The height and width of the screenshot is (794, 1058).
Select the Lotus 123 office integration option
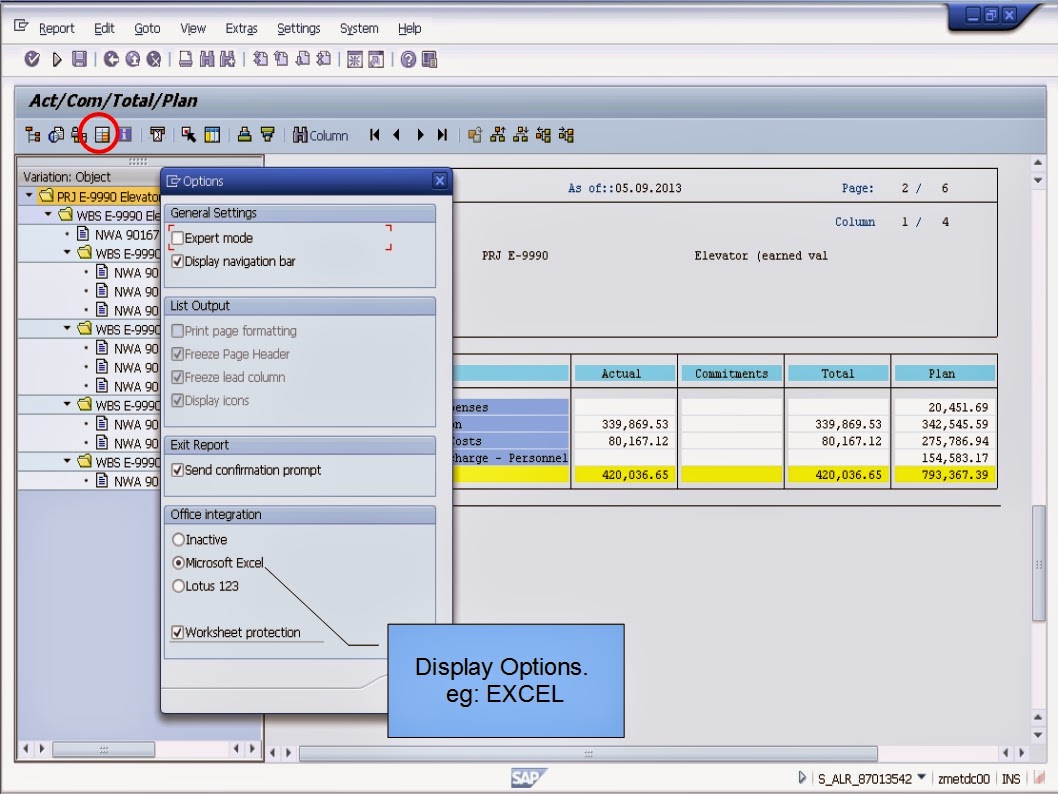[x=180, y=587]
